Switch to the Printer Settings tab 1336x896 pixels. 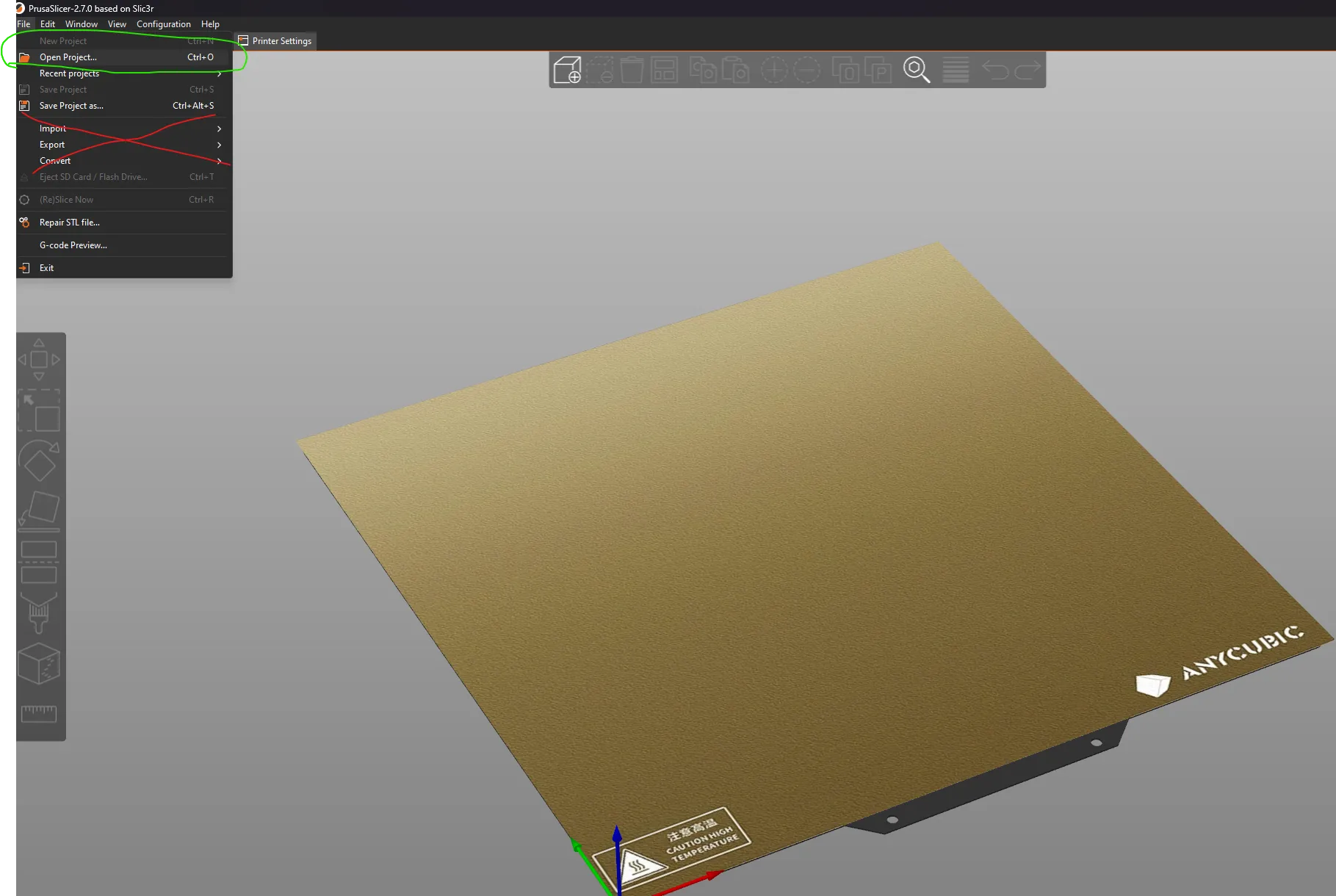275,41
